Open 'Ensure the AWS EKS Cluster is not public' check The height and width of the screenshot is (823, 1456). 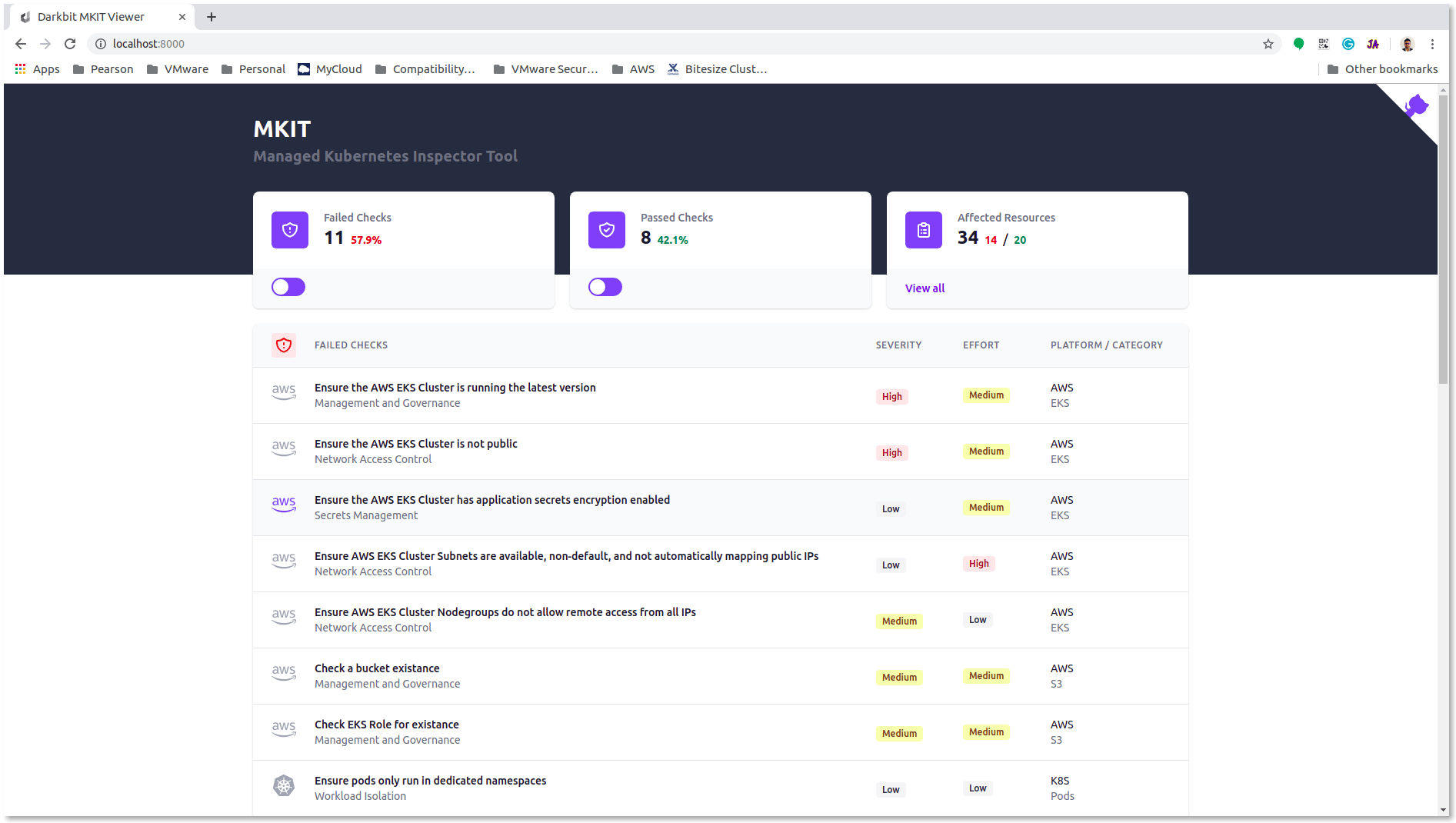415,444
